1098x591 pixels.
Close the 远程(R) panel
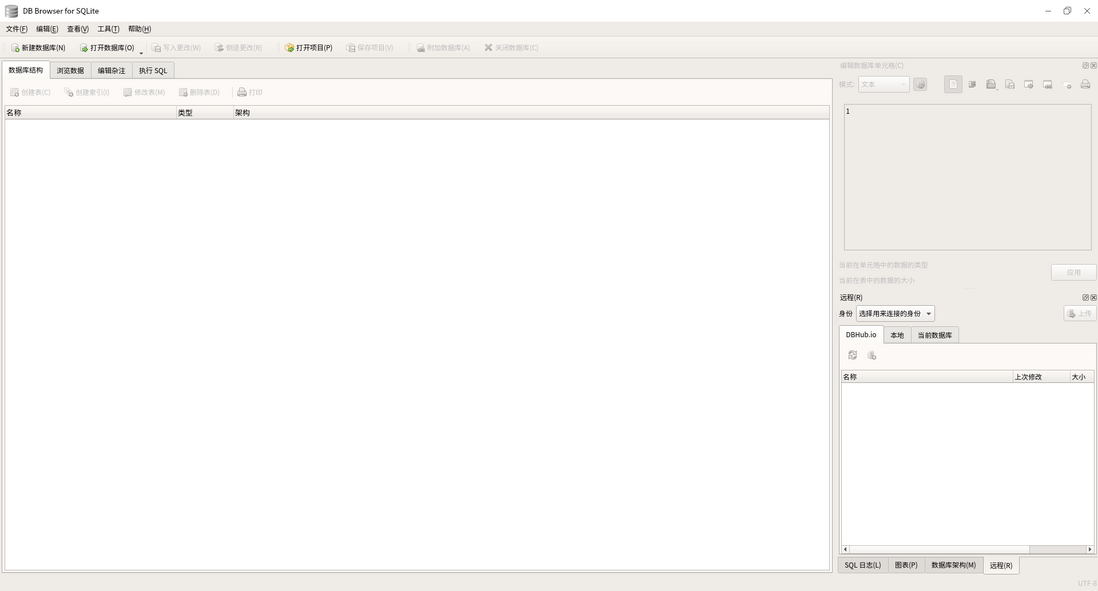pos(1093,298)
